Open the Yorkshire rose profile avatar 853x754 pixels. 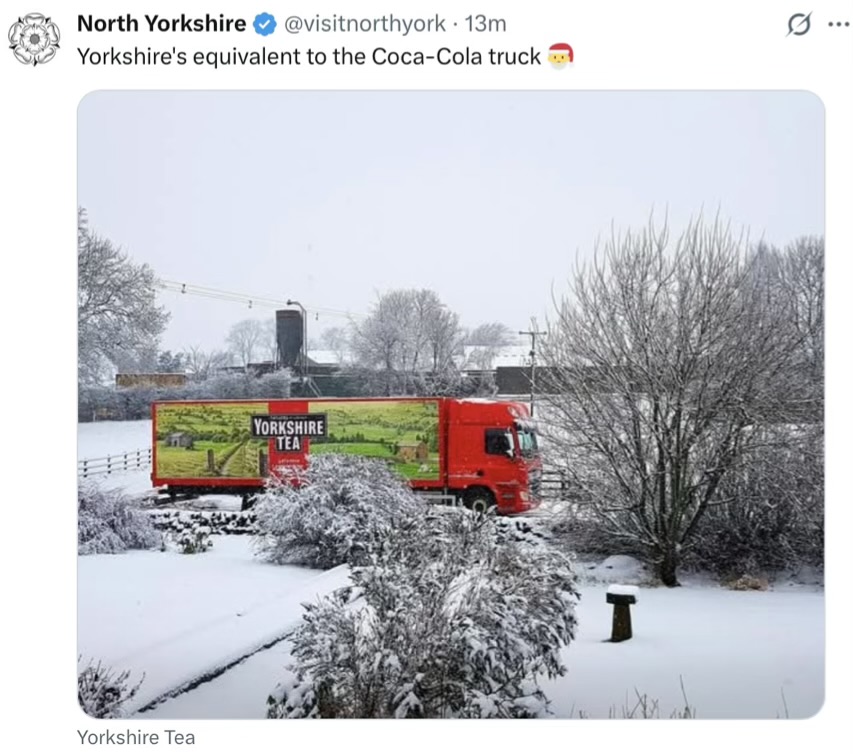pyautogui.click(x=34, y=39)
